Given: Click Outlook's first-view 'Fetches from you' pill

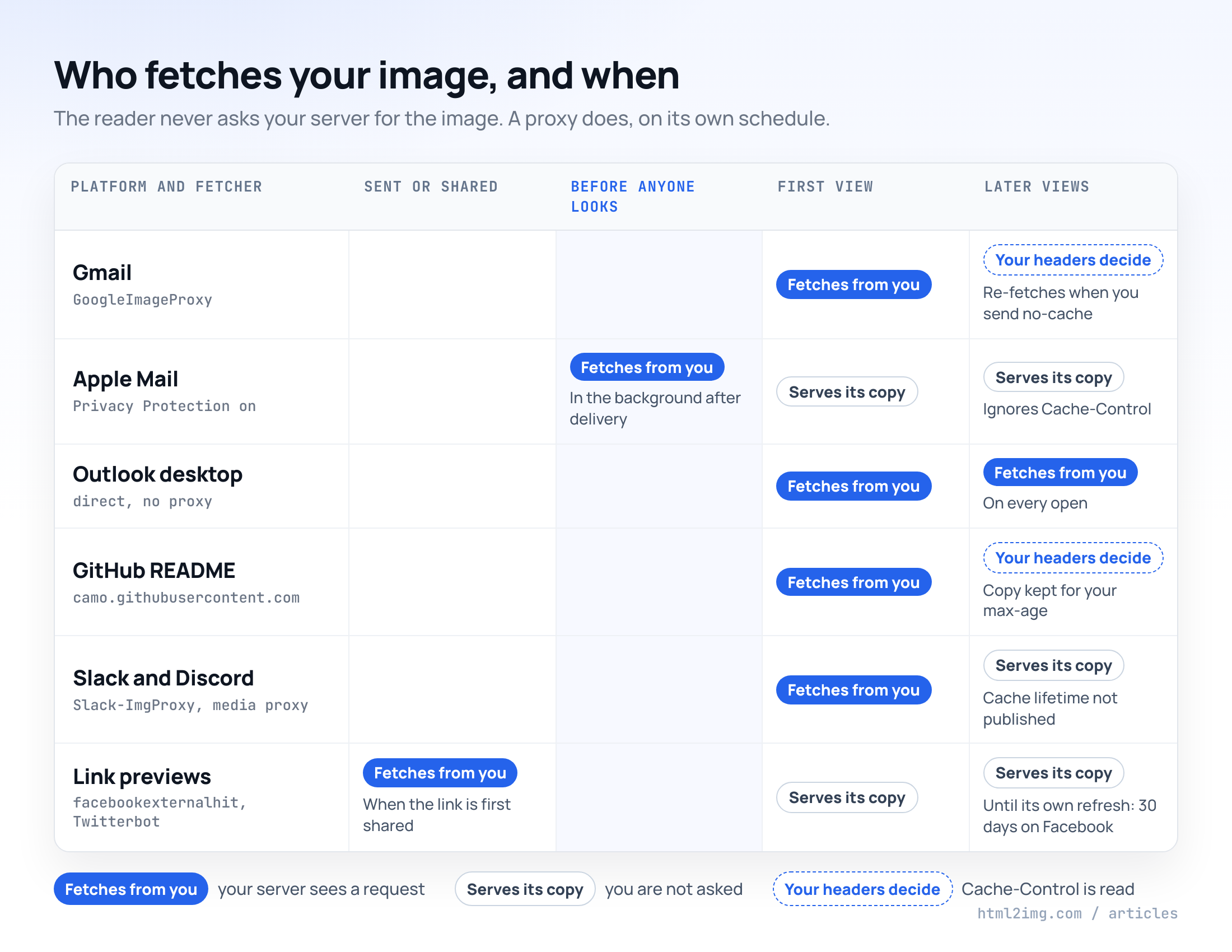Looking at the screenshot, I should [x=853, y=486].
